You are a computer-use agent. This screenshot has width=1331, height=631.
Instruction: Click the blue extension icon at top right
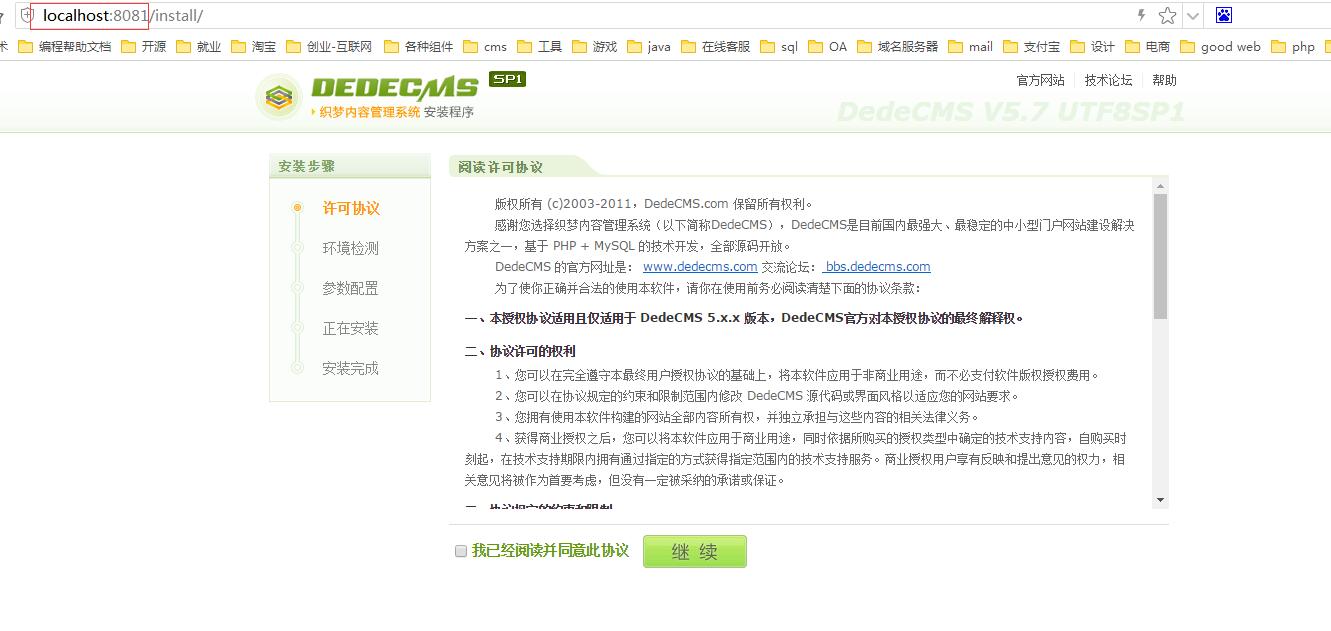click(x=1224, y=14)
